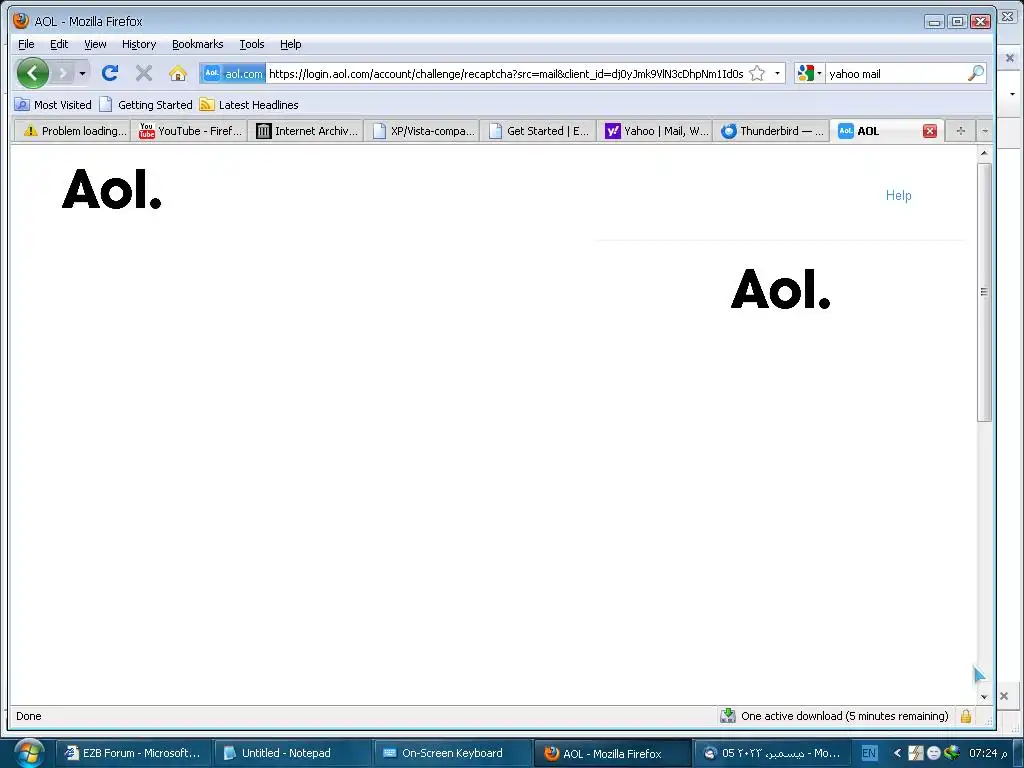
Task: Switch to the Thunderbird mail taskbar button
Action: click(771, 753)
